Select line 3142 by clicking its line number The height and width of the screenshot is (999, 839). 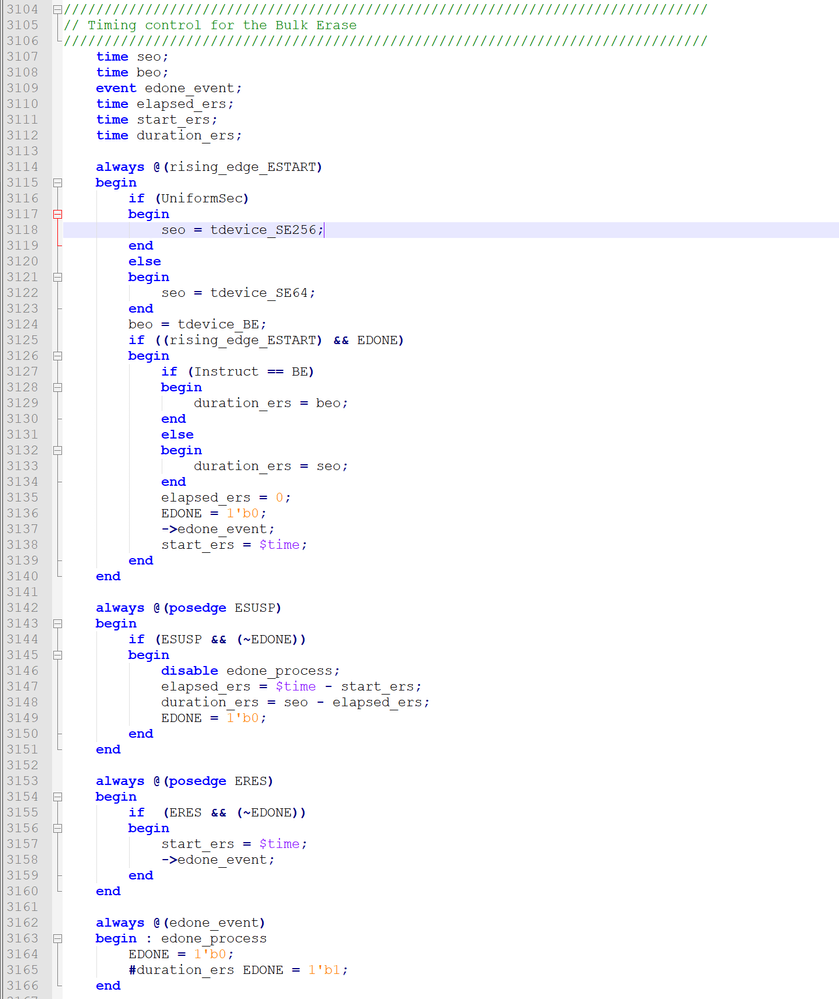tap(24, 607)
